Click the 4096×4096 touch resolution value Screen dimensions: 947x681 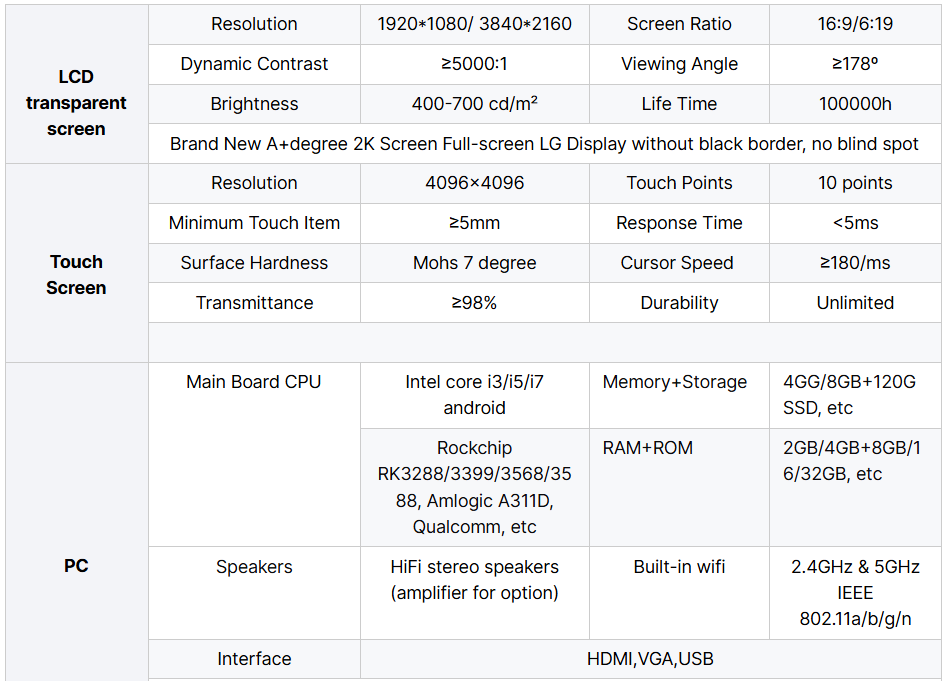[475, 183]
